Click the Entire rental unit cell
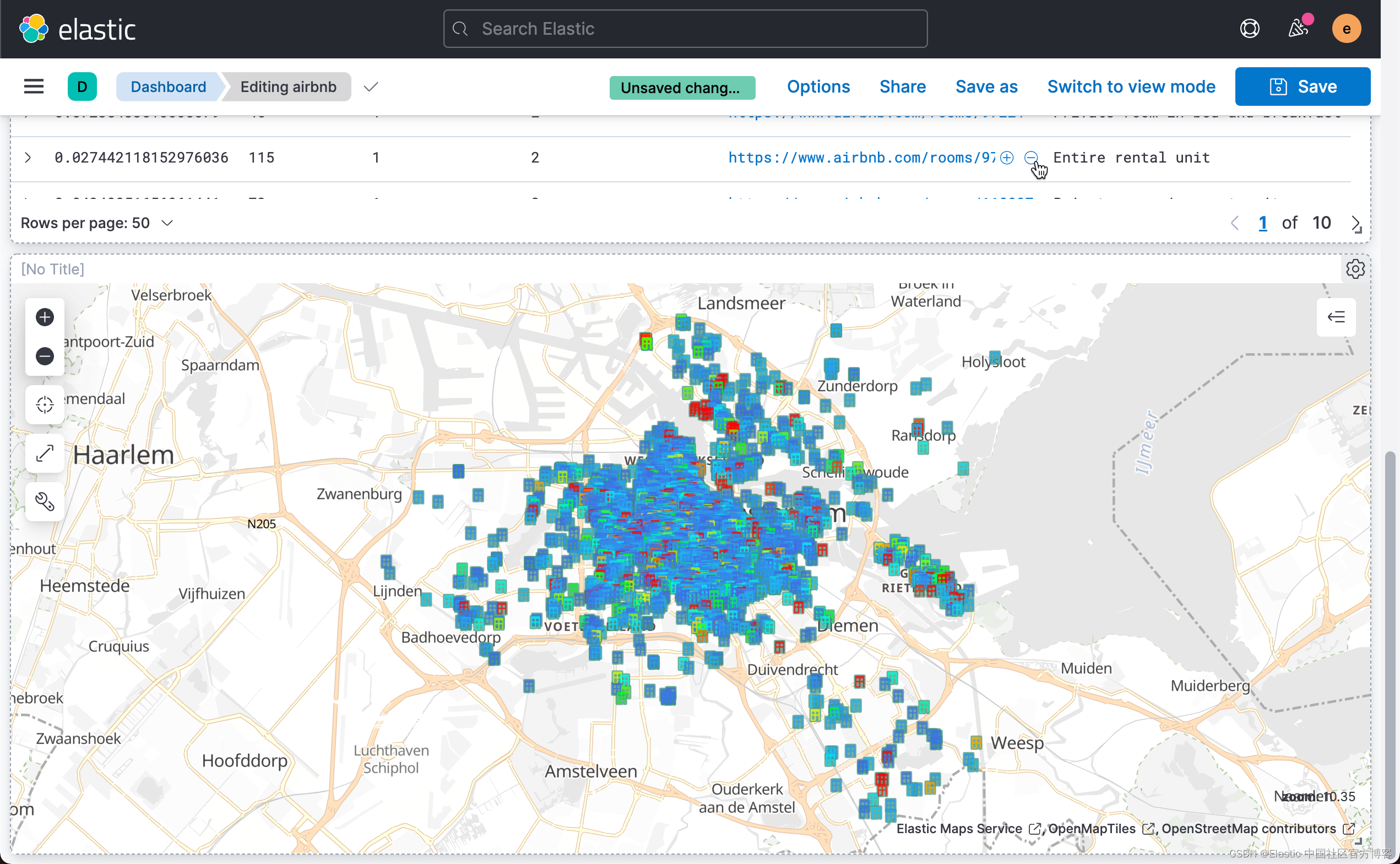 click(x=1131, y=158)
